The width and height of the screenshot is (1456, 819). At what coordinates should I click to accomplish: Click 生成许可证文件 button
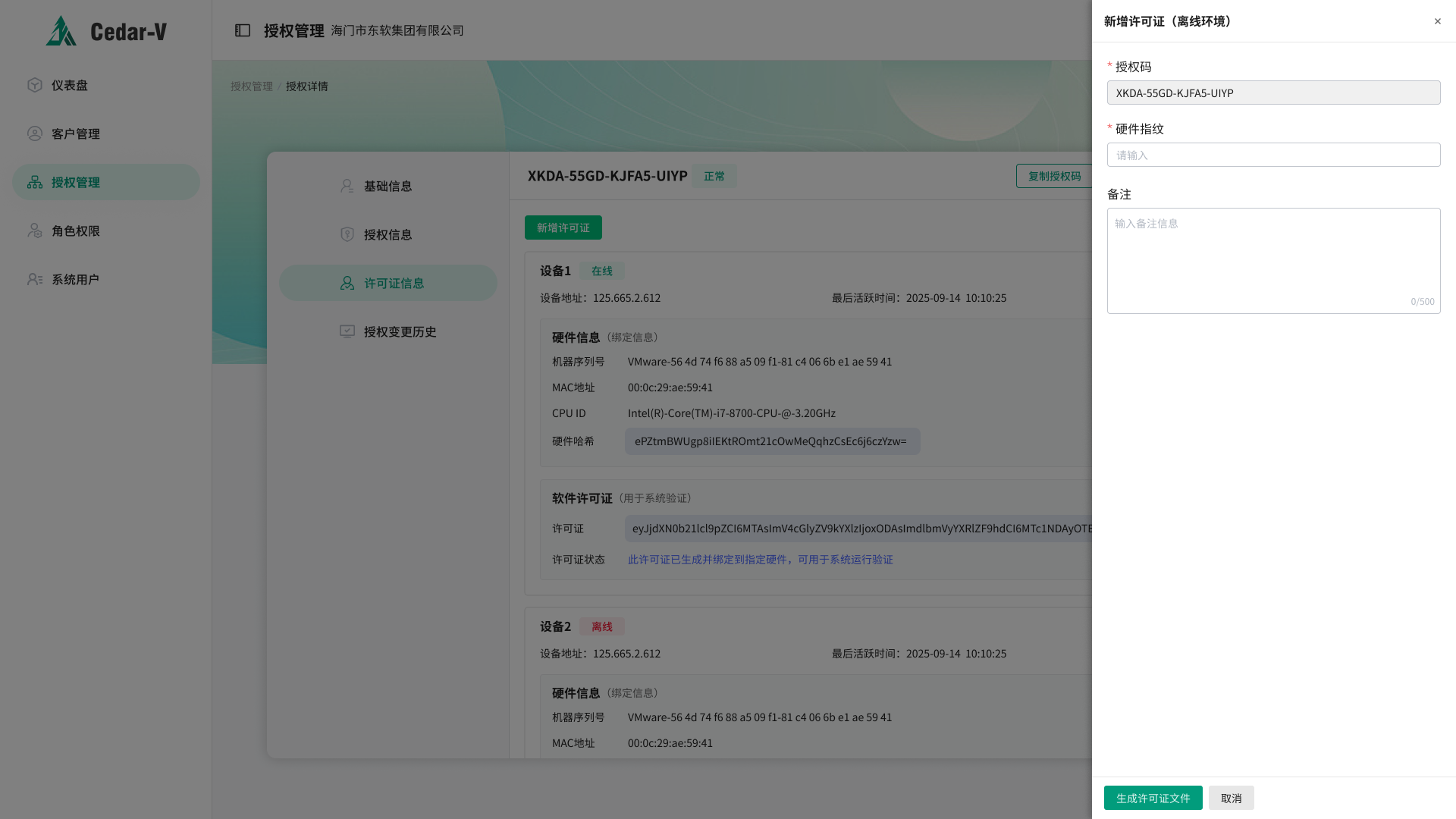click(1153, 798)
